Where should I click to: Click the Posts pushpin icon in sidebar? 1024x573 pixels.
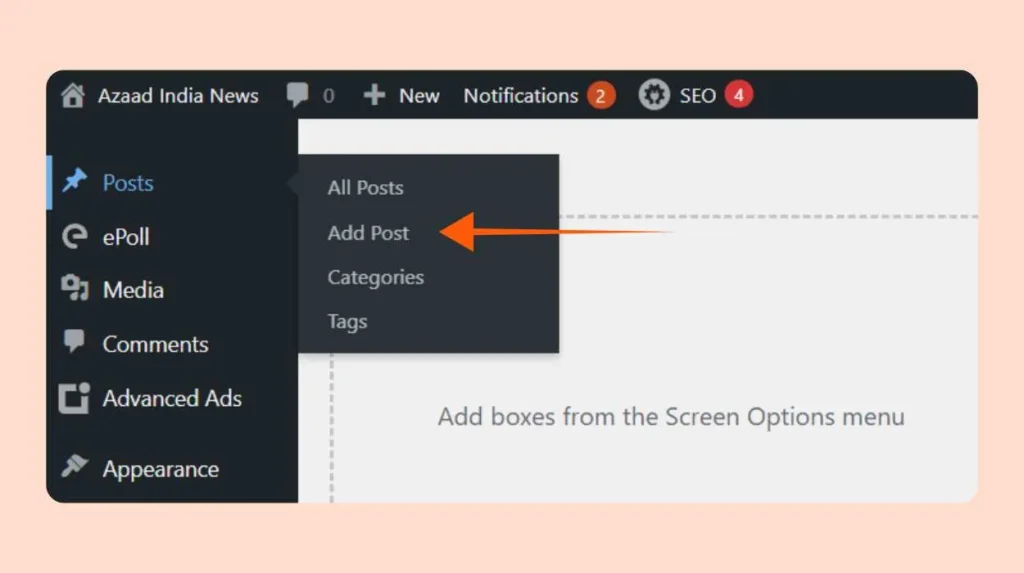[75, 182]
